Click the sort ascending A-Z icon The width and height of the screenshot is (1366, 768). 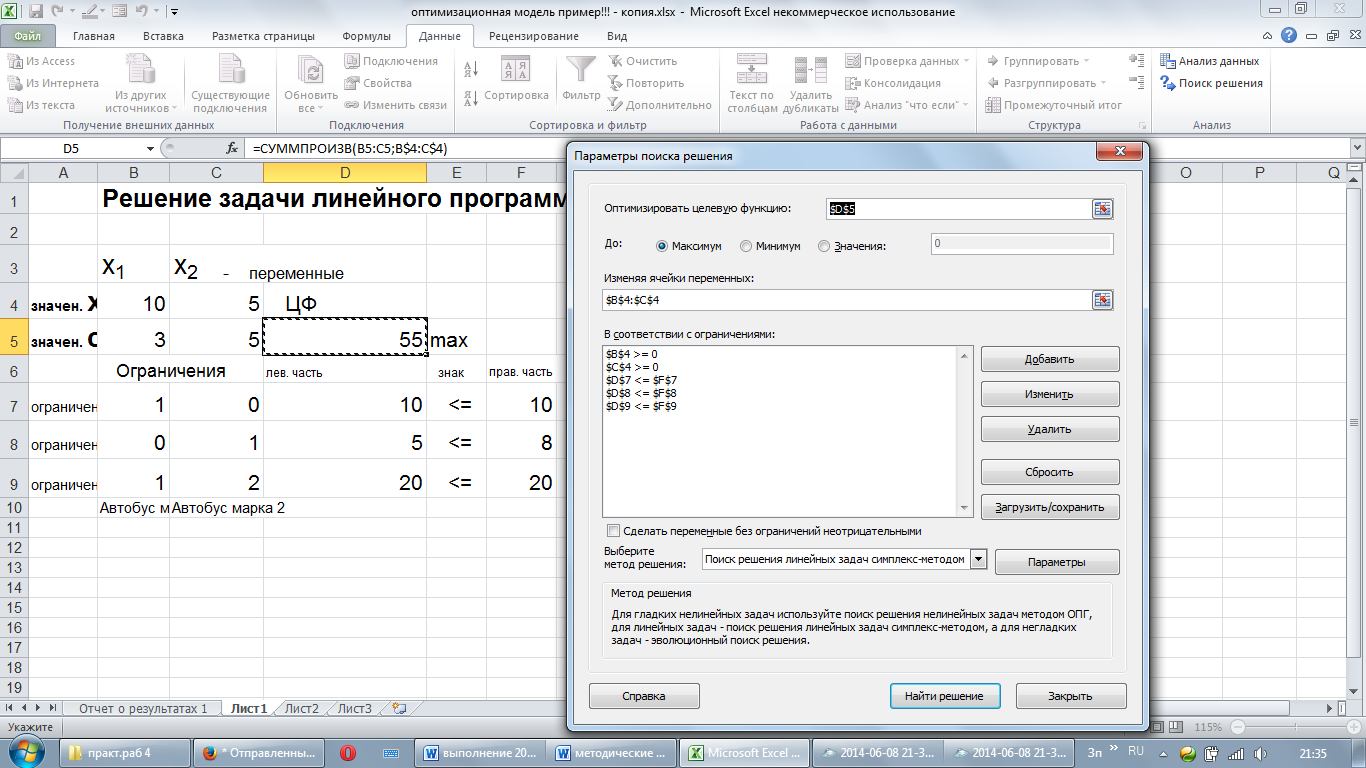click(470, 70)
